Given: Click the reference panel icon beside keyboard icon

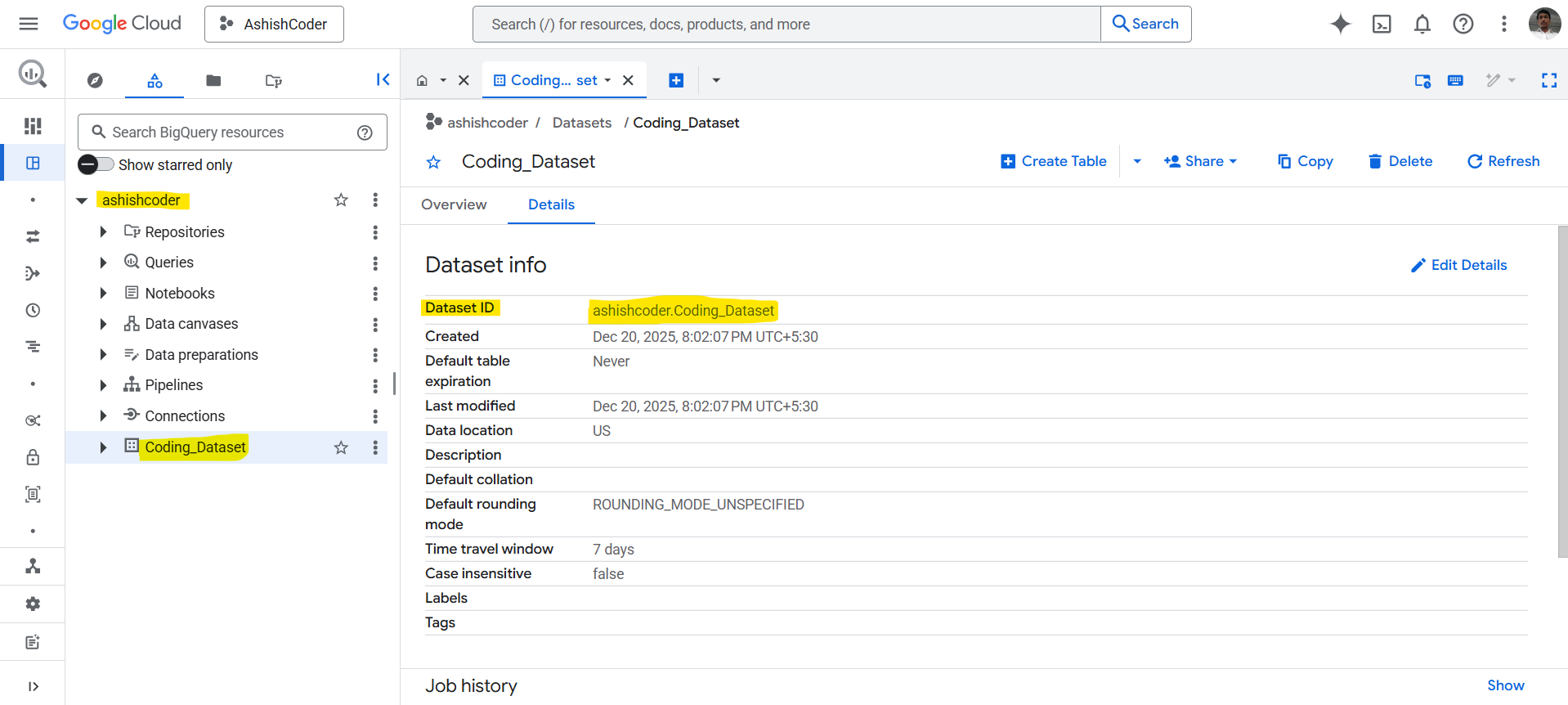Looking at the screenshot, I should coord(1422,80).
